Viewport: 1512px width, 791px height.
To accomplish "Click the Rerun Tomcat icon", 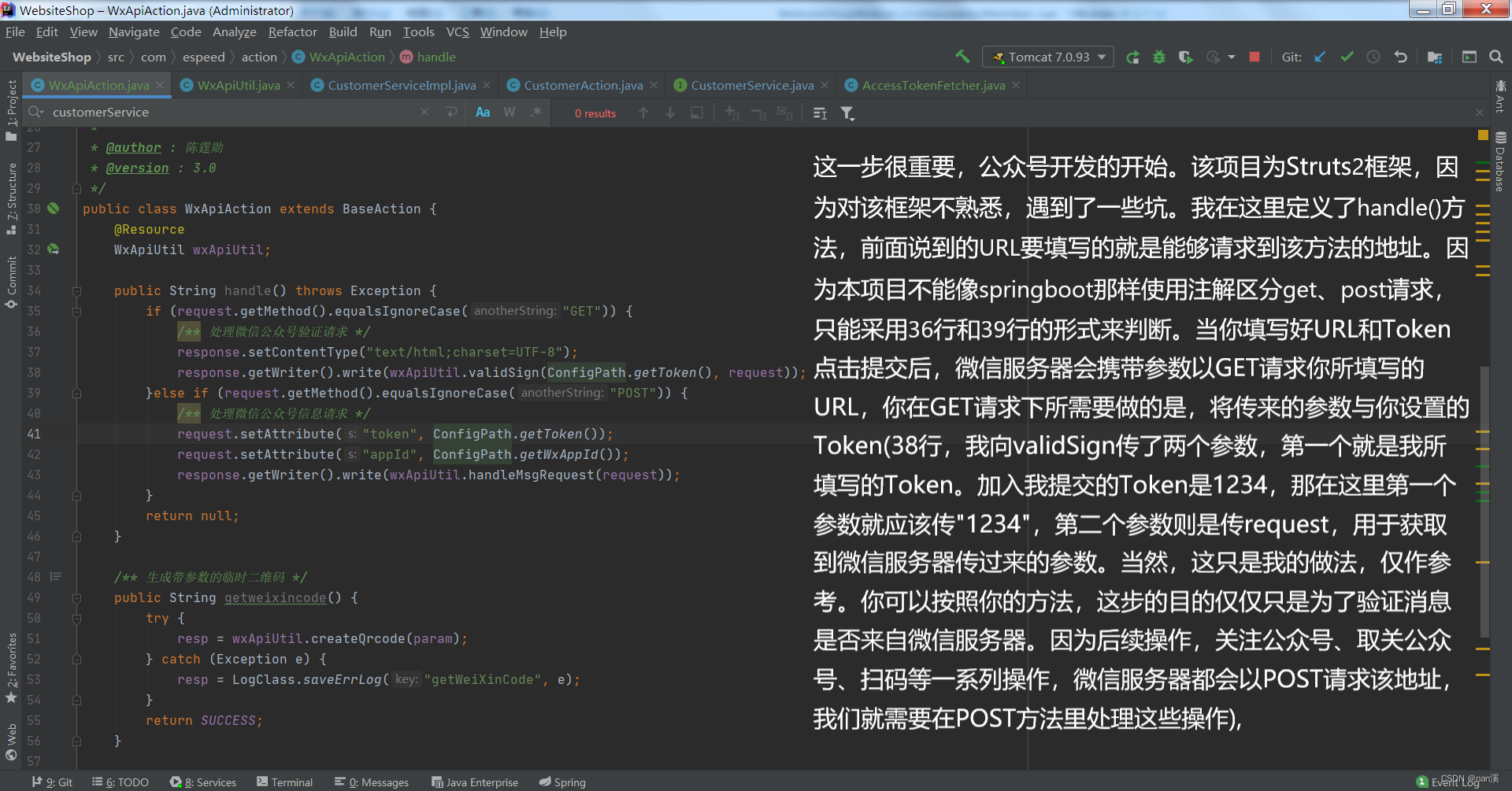I will click(x=1132, y=57).
